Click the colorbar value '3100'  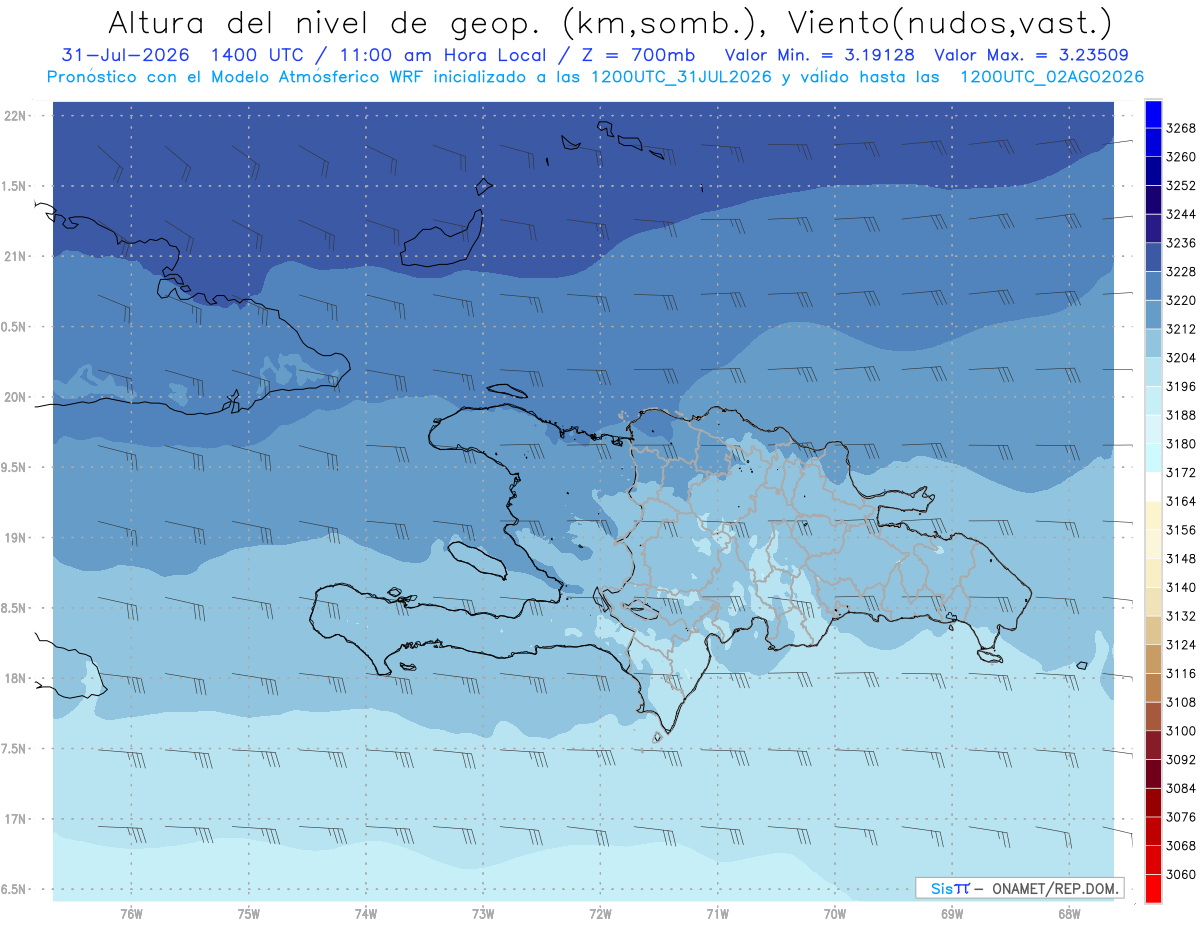point(1180,731)
